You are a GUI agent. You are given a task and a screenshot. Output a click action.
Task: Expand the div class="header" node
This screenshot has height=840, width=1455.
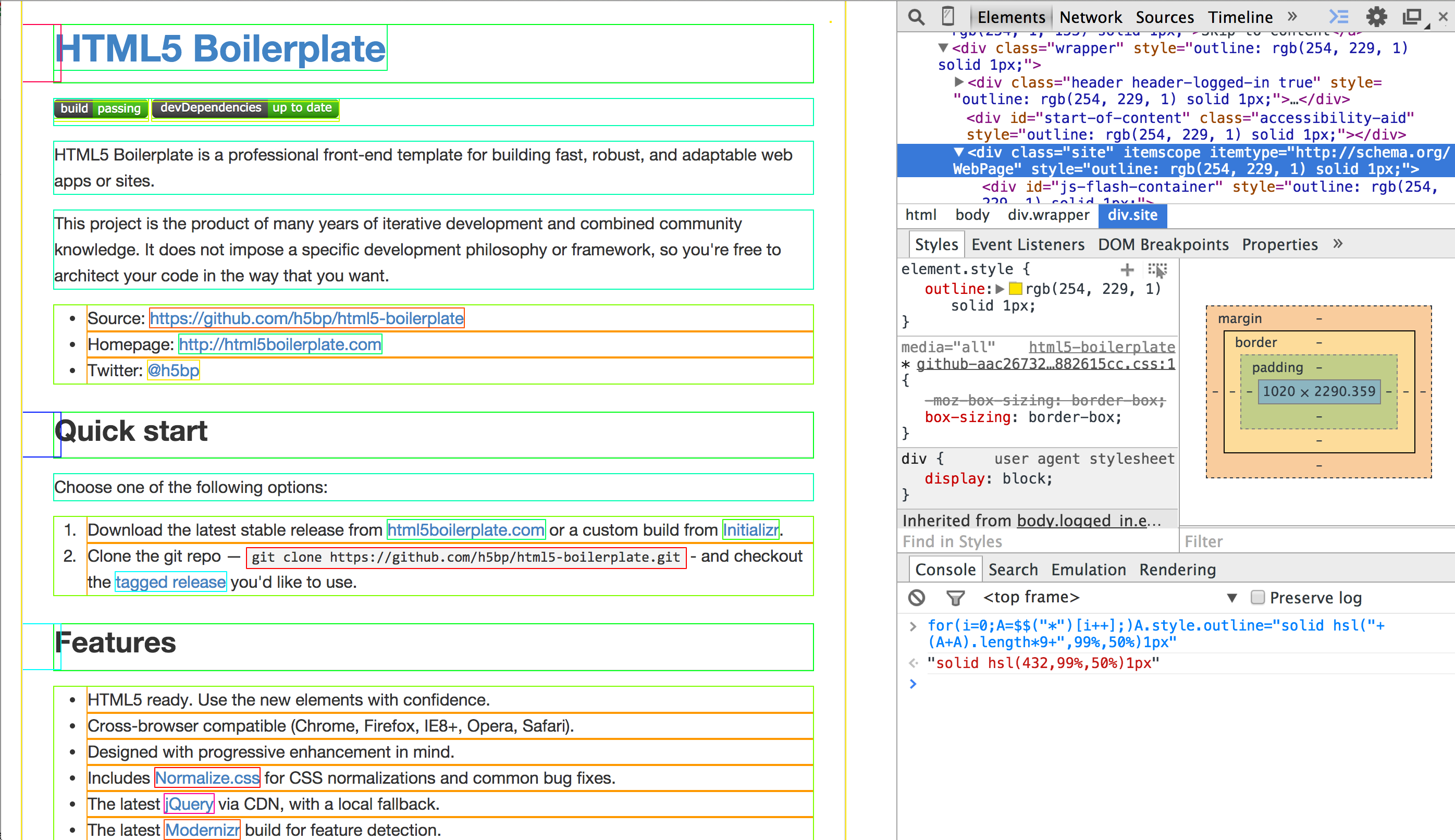[959, 82]
